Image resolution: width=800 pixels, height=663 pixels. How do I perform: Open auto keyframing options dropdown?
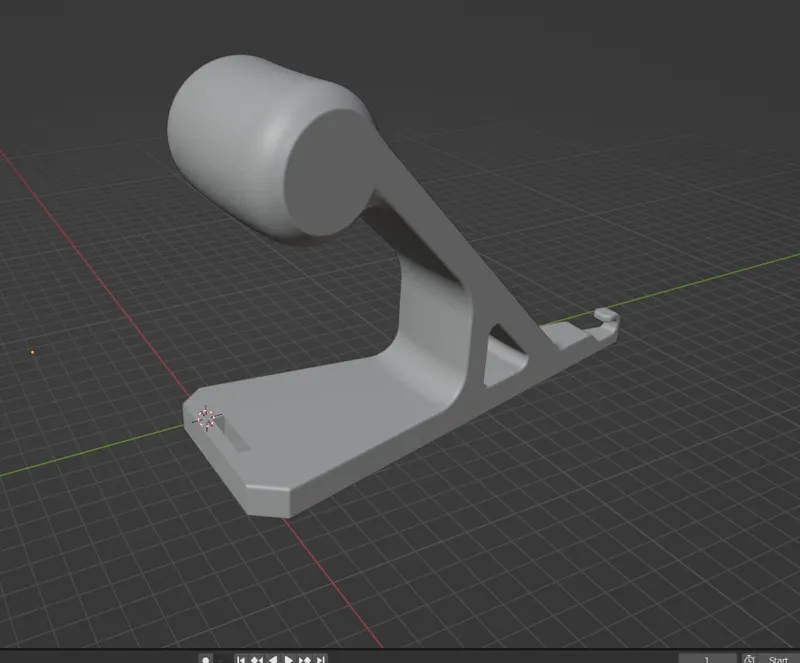(x=220, y=659)
